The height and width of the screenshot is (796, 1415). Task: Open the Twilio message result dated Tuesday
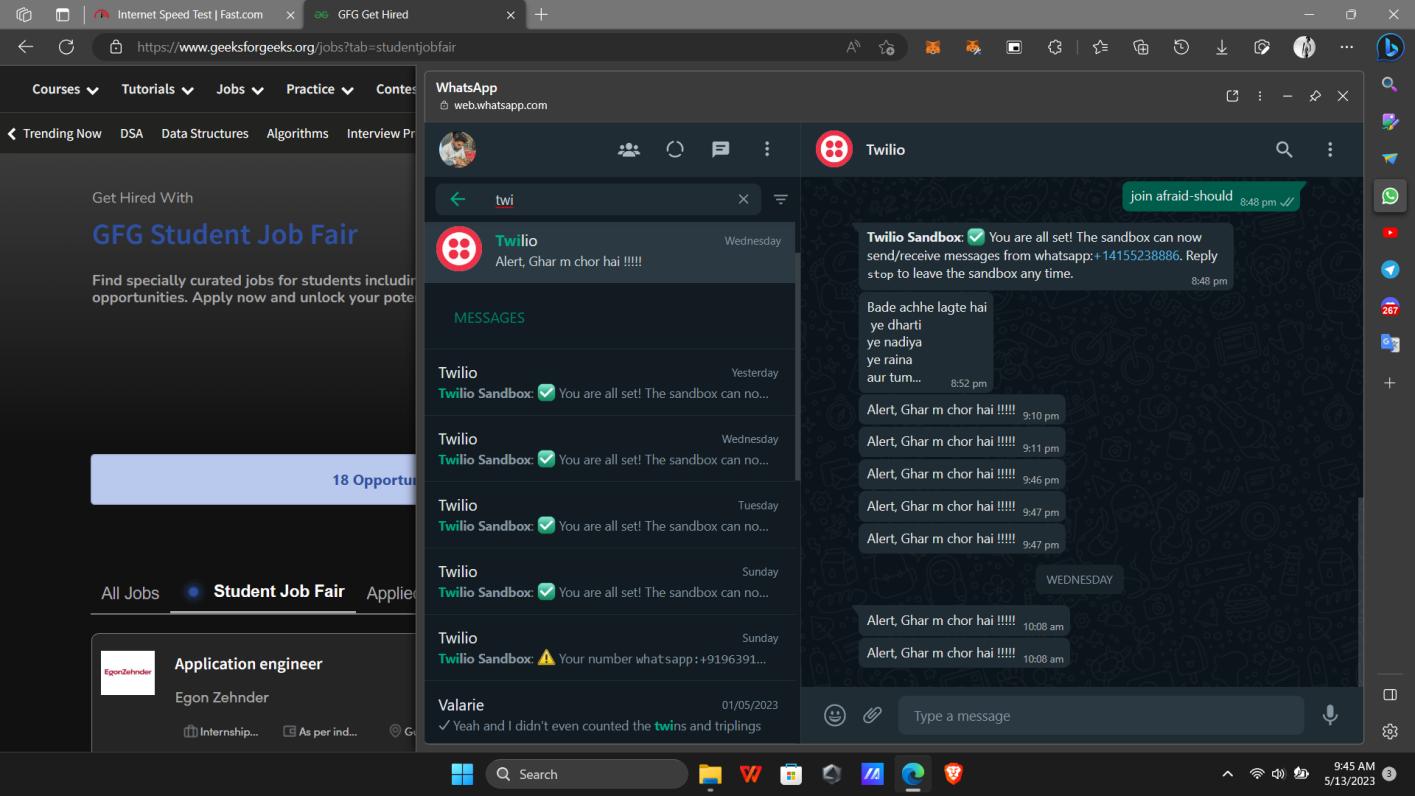pos(609,515)
